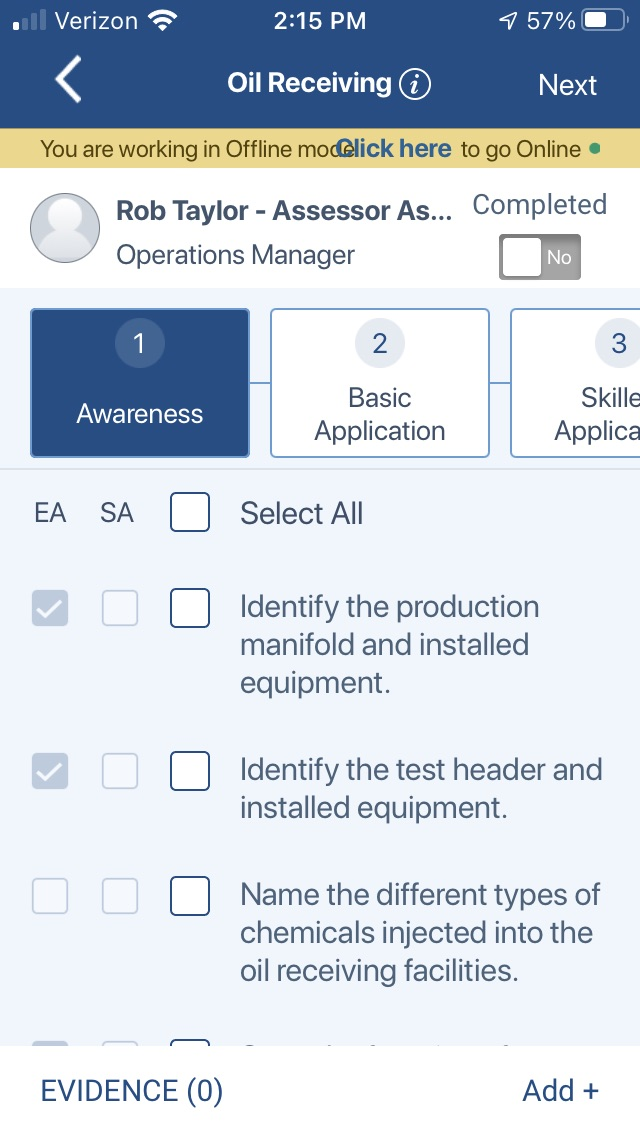This screenshot has height=1136, width=640.
Task: Open the EVIDENCE (0) section
Action: [131, 1090]
